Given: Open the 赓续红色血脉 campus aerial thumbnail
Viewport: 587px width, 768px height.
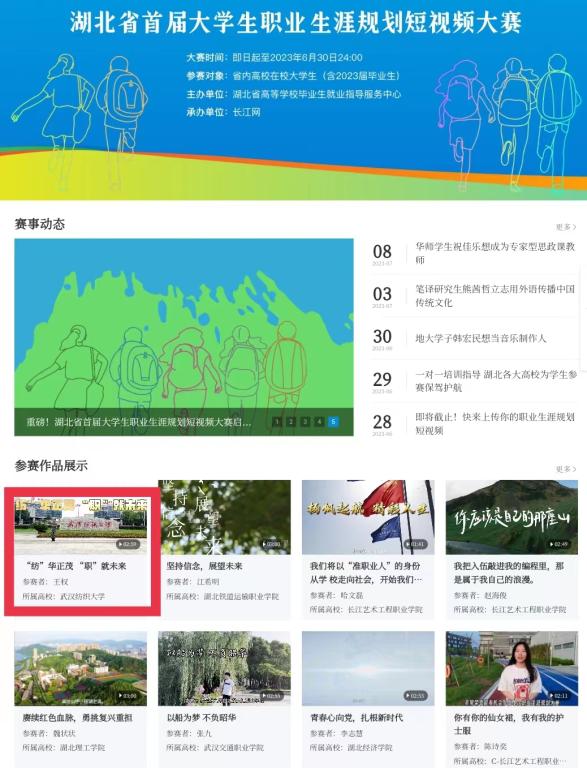Looking at the screenshot, I should [81, 669].
